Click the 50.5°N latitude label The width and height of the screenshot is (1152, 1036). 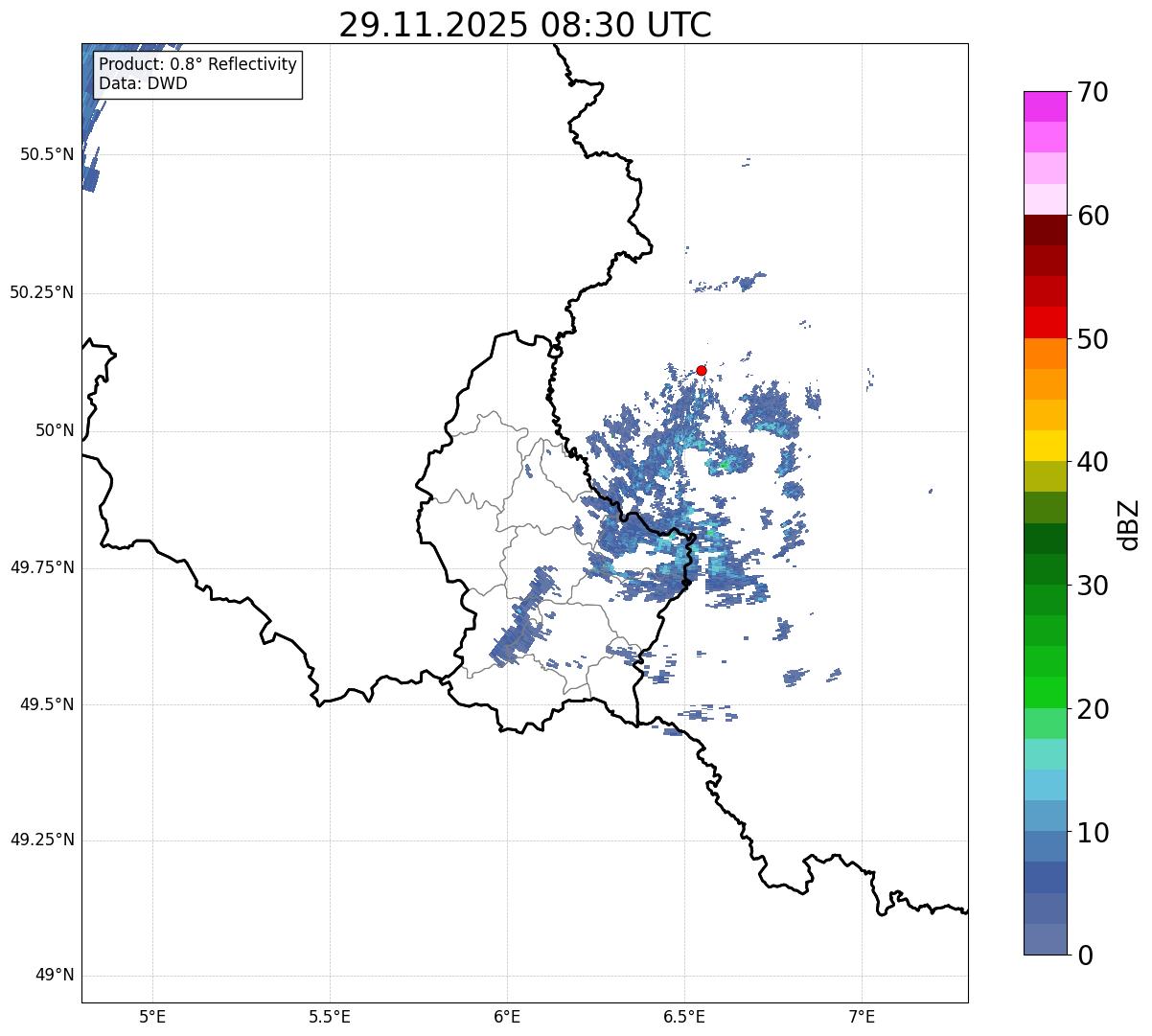pyautogui.click(x=47, y=154)
